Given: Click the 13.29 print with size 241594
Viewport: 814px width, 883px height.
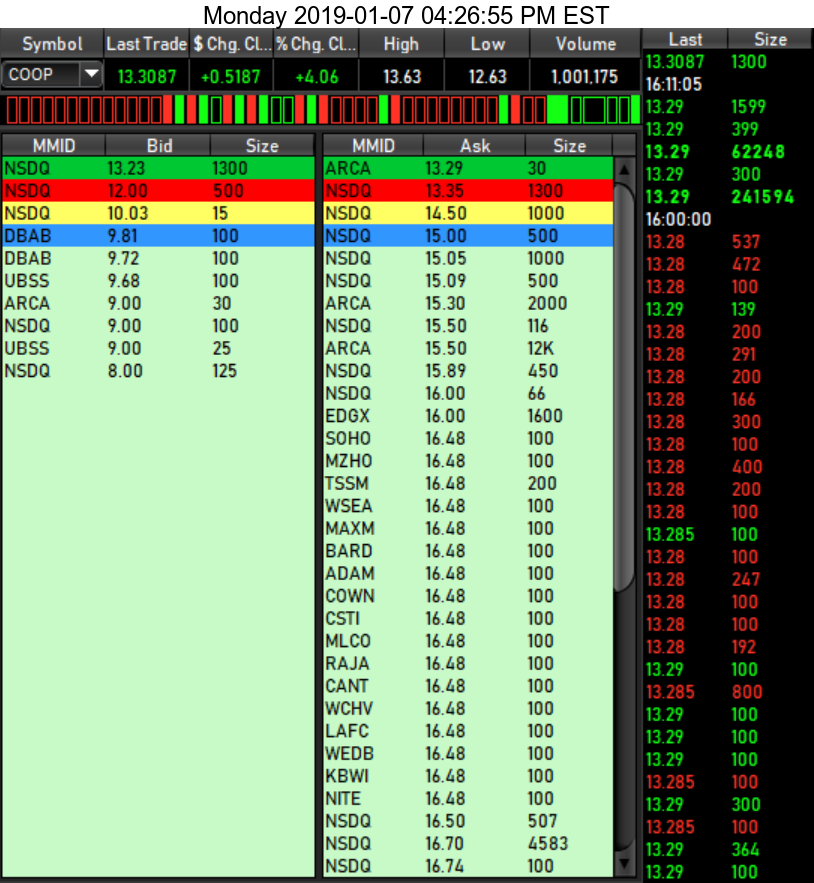Looking at the screenshot, I should tap(728, 197).
